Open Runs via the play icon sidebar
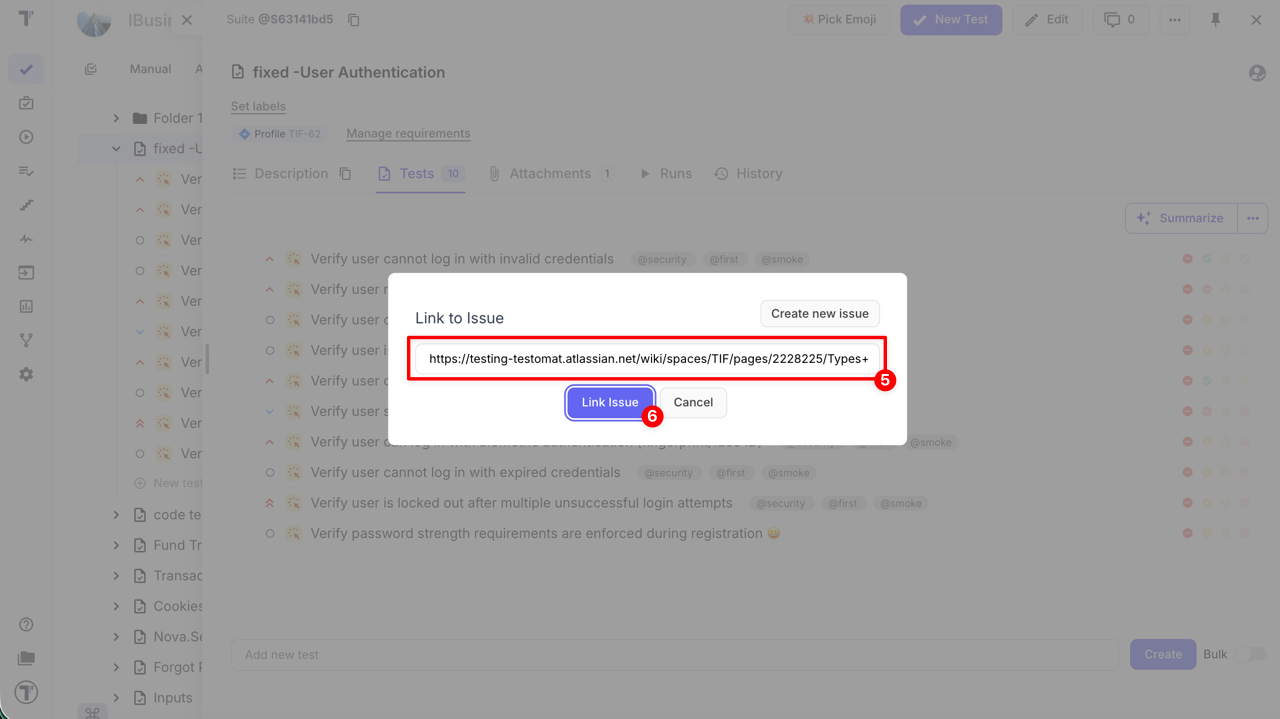 [x=26, y=137]
